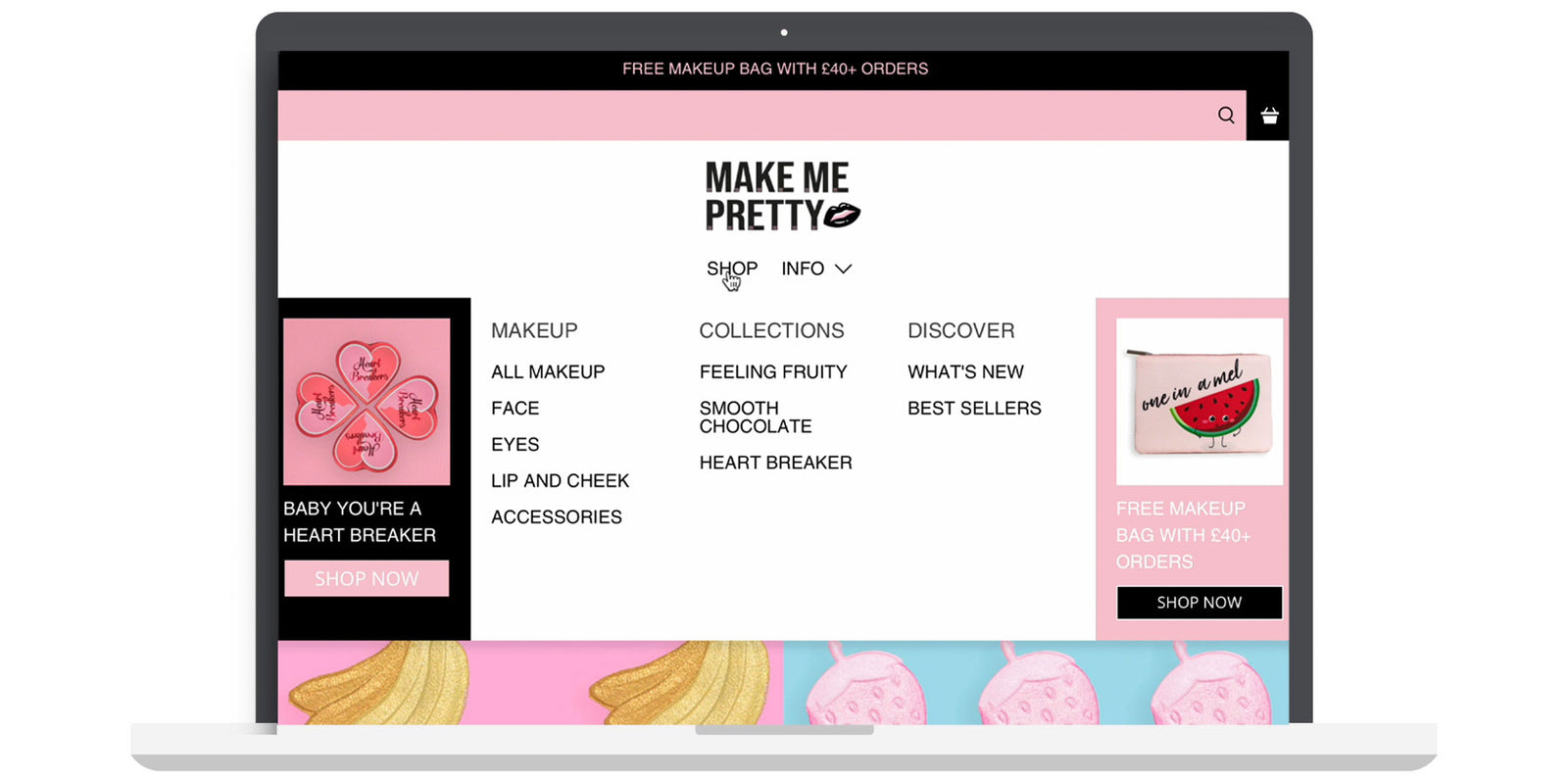Open the shopping basket icon
The height and width of the screenshot is (784, 1568).
(x=1269, y=116)
